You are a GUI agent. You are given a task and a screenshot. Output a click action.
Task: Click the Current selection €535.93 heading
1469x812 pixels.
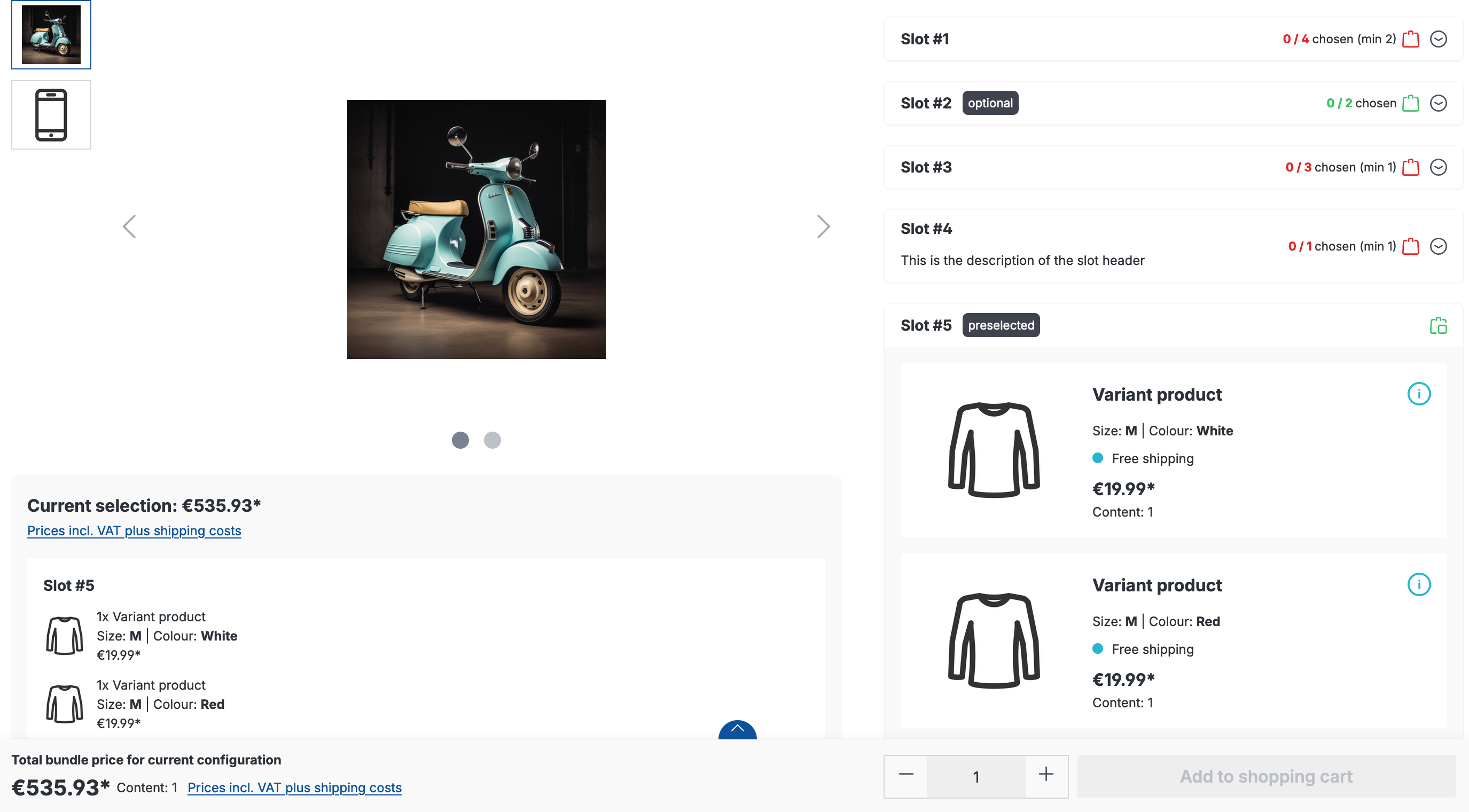pos(144,505)
